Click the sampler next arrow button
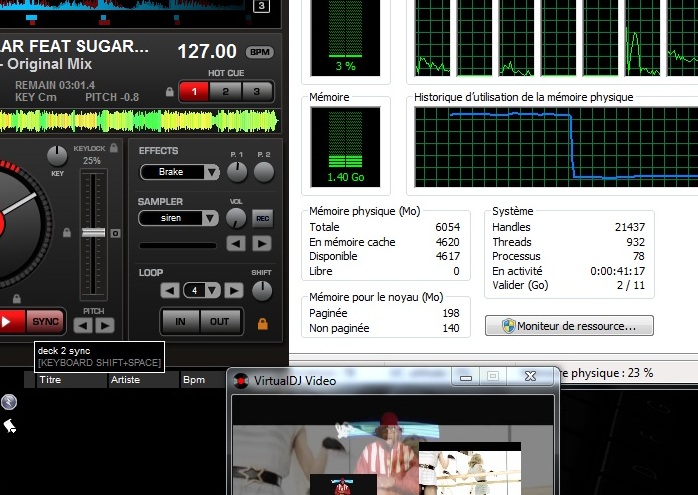698x495 pixels. 262,244
